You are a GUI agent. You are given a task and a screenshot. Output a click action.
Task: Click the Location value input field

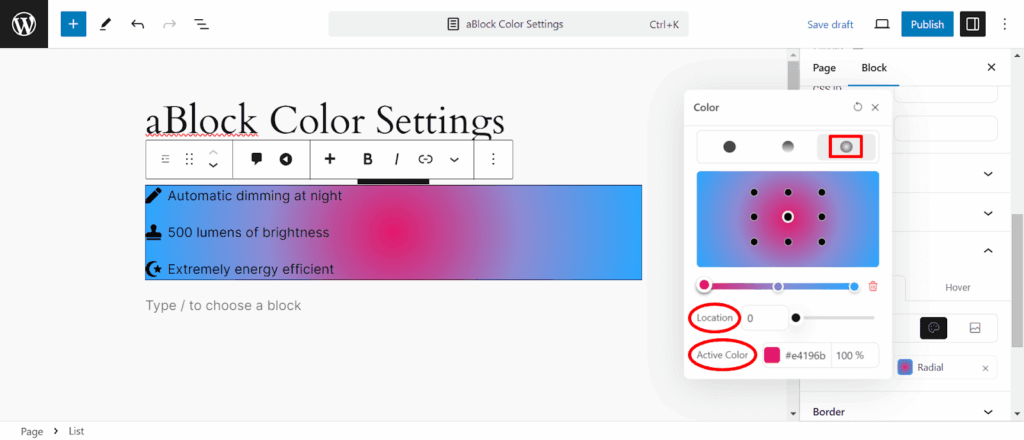click(764, 318)
